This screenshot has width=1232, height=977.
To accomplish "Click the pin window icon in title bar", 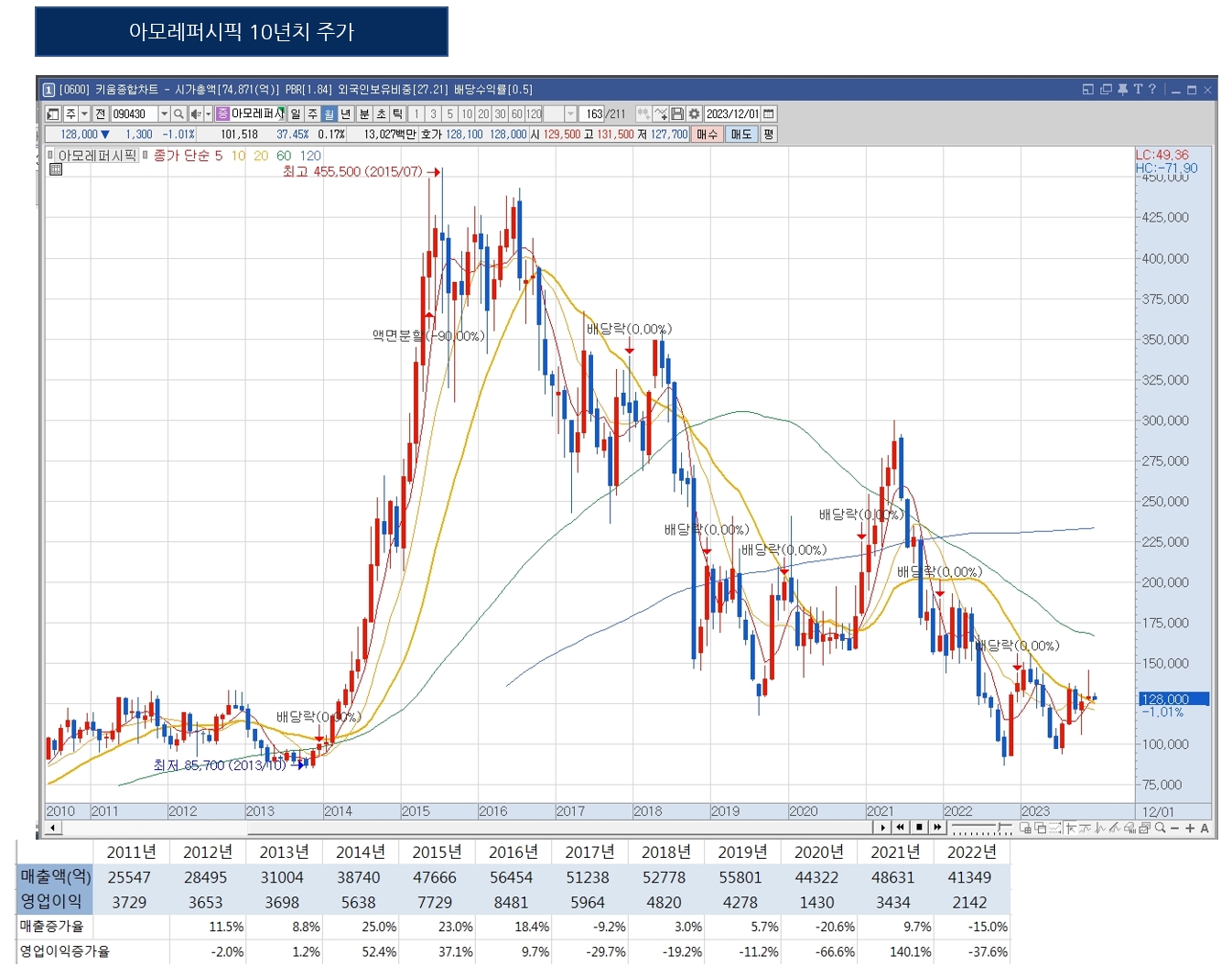I will 1122,90.
